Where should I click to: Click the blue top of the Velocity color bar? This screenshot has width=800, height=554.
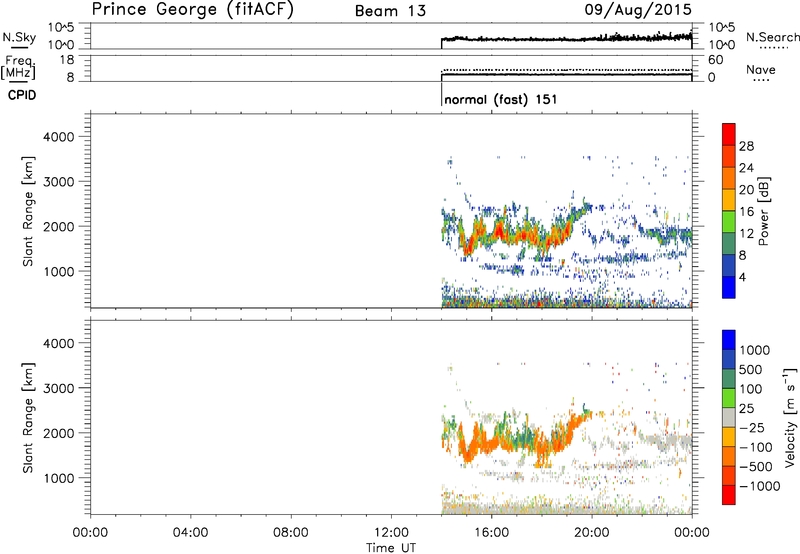tap(729, 340)
